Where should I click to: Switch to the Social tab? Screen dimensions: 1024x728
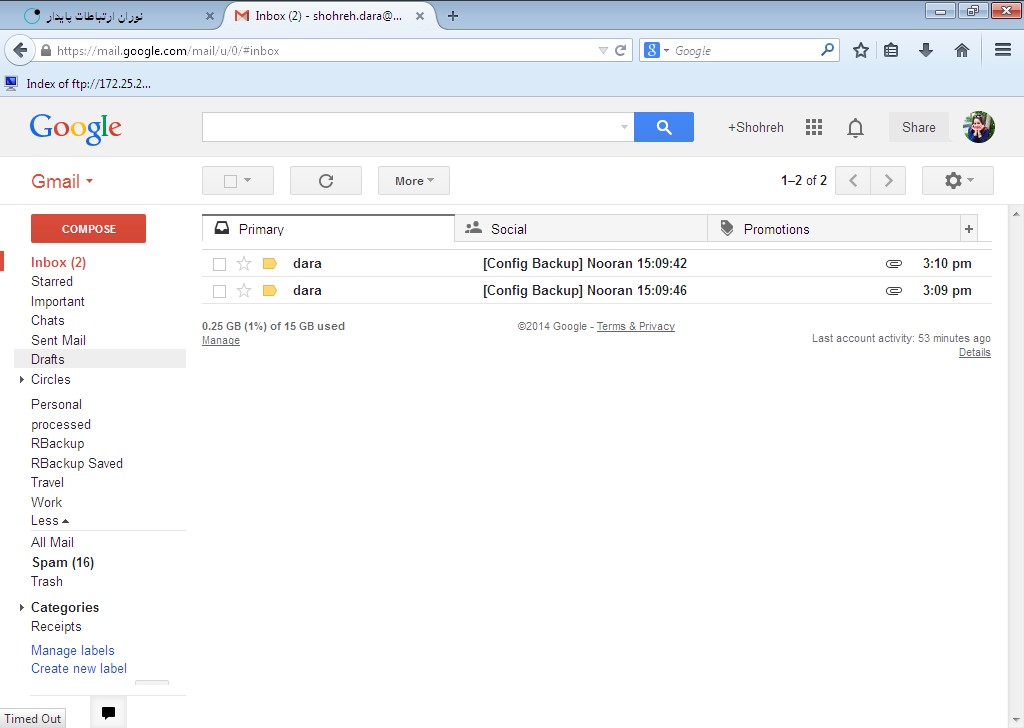coord(581,229)
